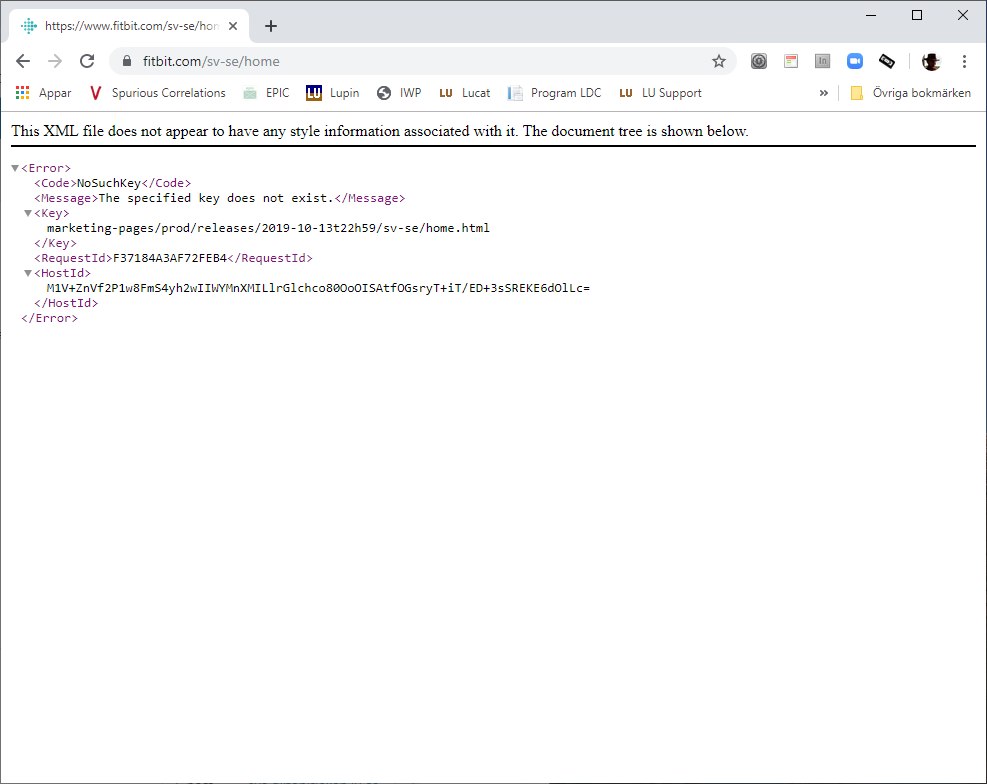
Task: Click the profile avatar in the toolbar
Action: coord(931,61)
